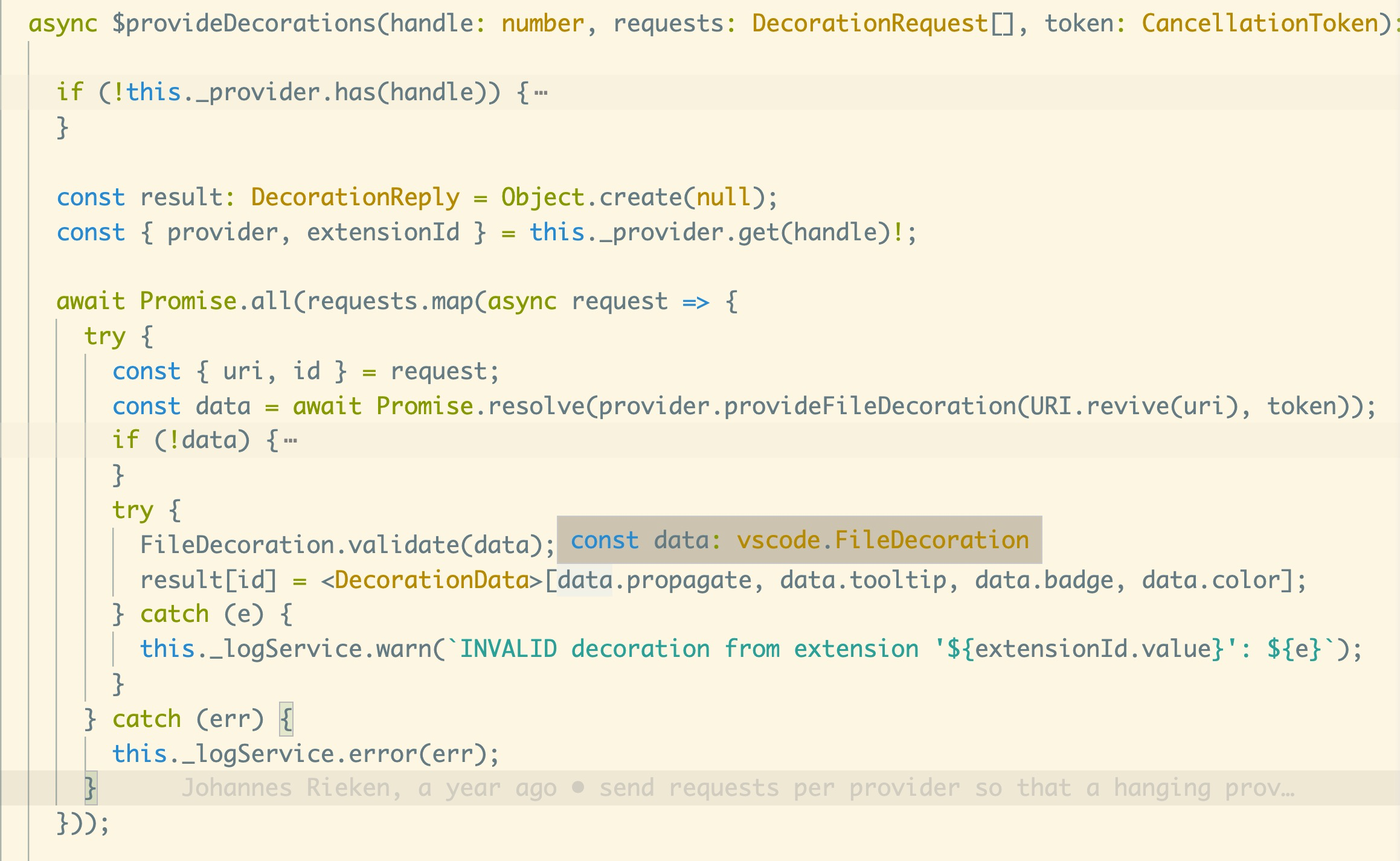Click URI.revive in the await line
The height and width of the screenshot is (861, 1400).
(x=1099, y=406)
